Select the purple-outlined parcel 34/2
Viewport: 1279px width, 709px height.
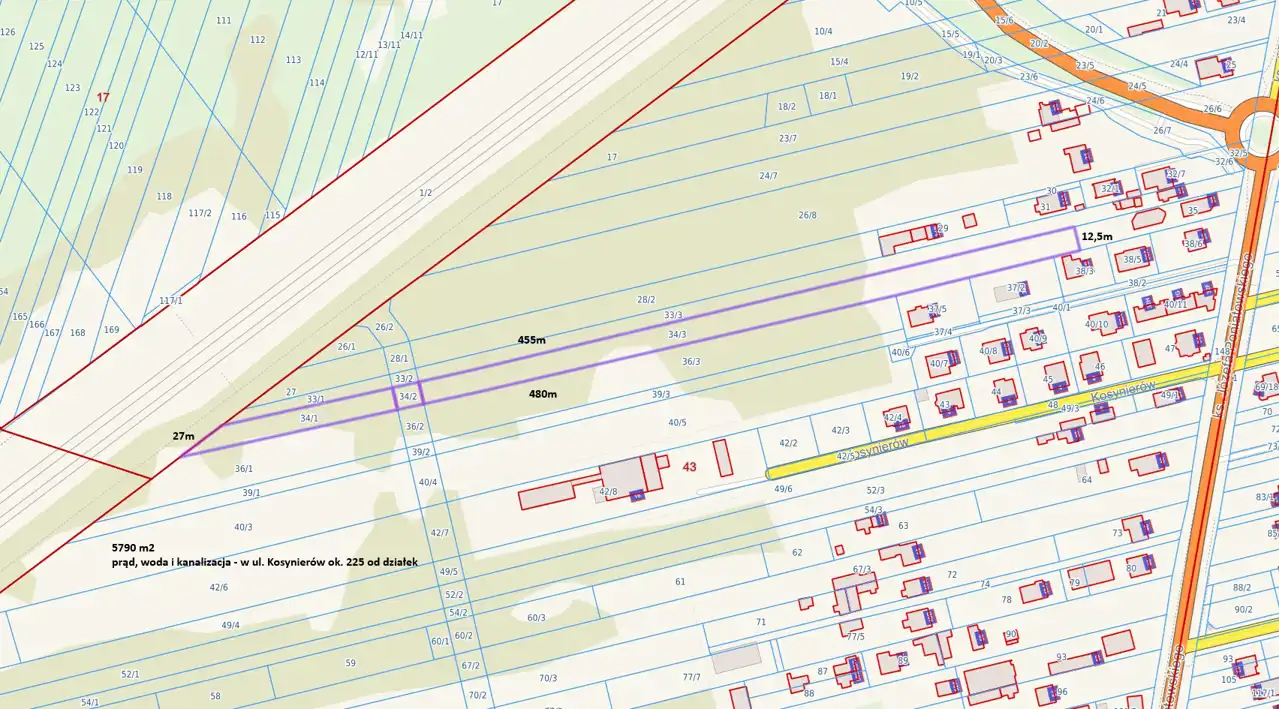coord(408,397)
